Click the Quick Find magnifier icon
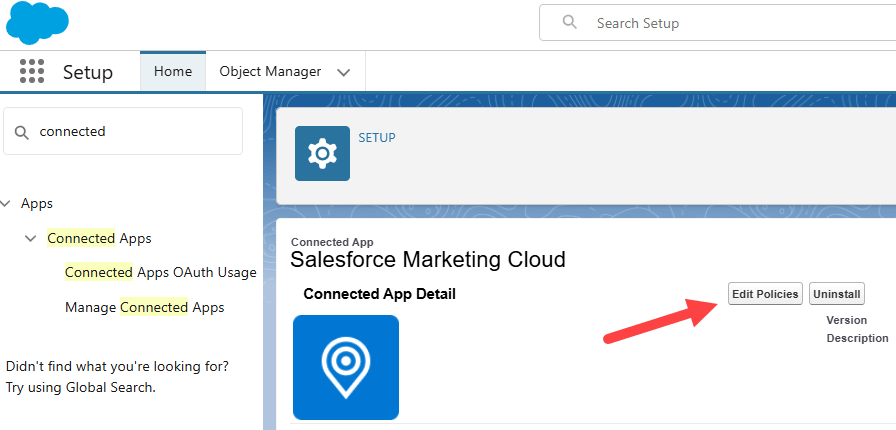Image resolution: width=896 pixels, height=430 pixels. 21,132
